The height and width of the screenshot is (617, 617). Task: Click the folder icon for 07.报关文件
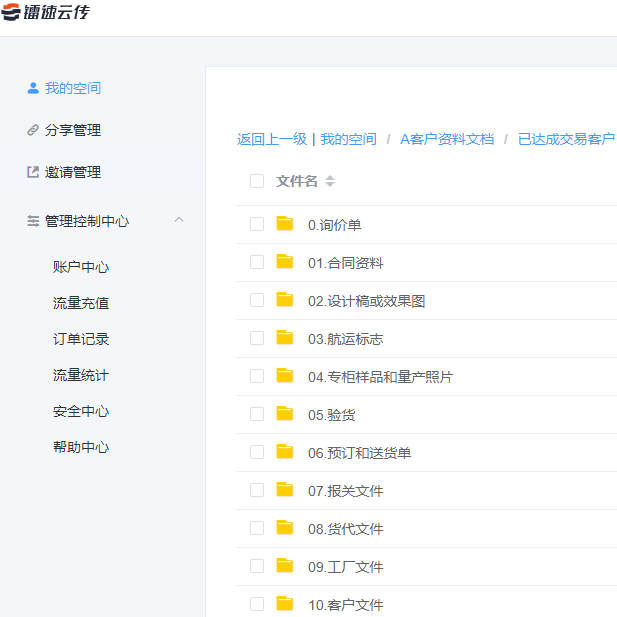coord(285,490)
